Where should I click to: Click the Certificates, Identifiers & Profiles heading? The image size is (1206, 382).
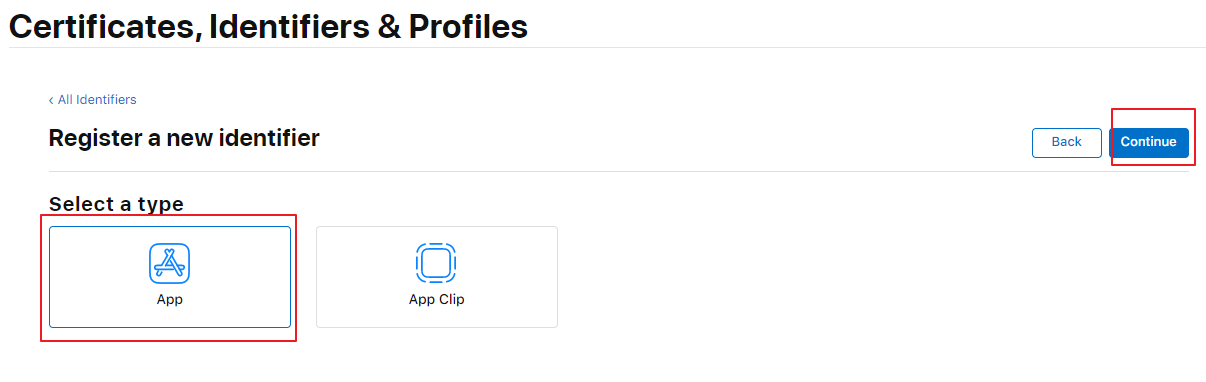click(269, 26)
